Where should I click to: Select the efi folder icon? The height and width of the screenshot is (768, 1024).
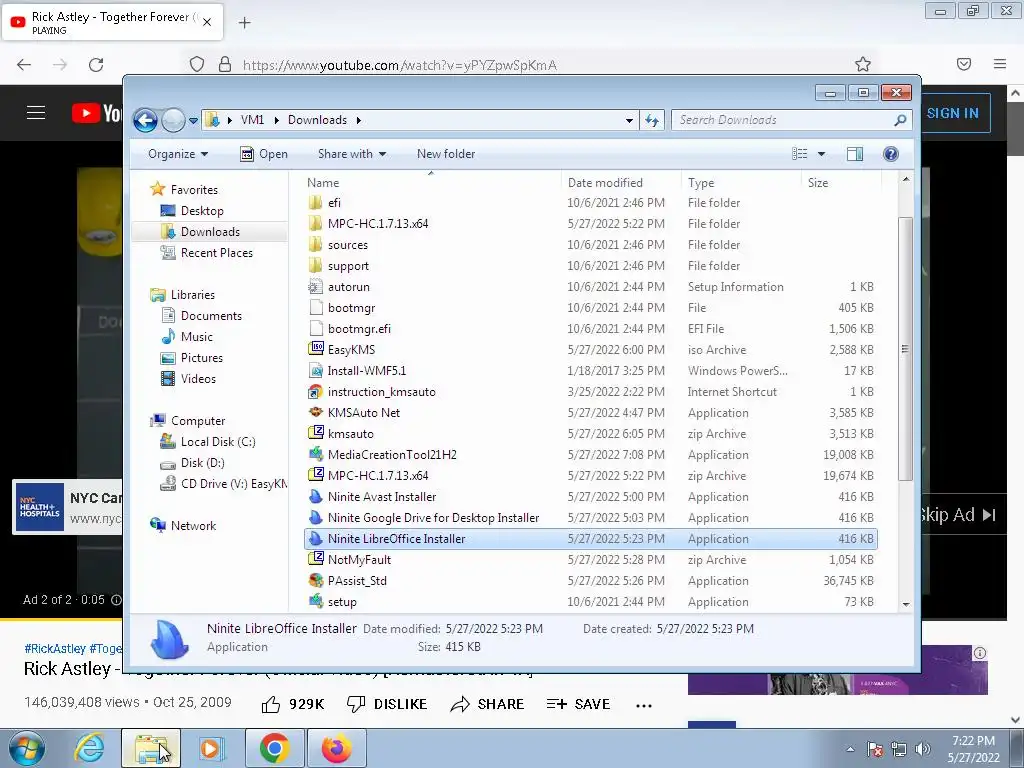pyautogui.click(x=315, y=202)
